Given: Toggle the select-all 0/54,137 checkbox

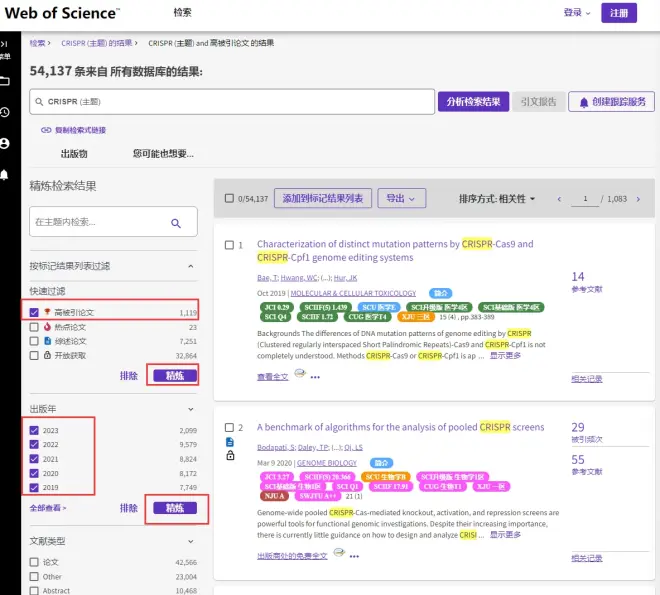Looking at the screenshot, I should tap(229, 198).
